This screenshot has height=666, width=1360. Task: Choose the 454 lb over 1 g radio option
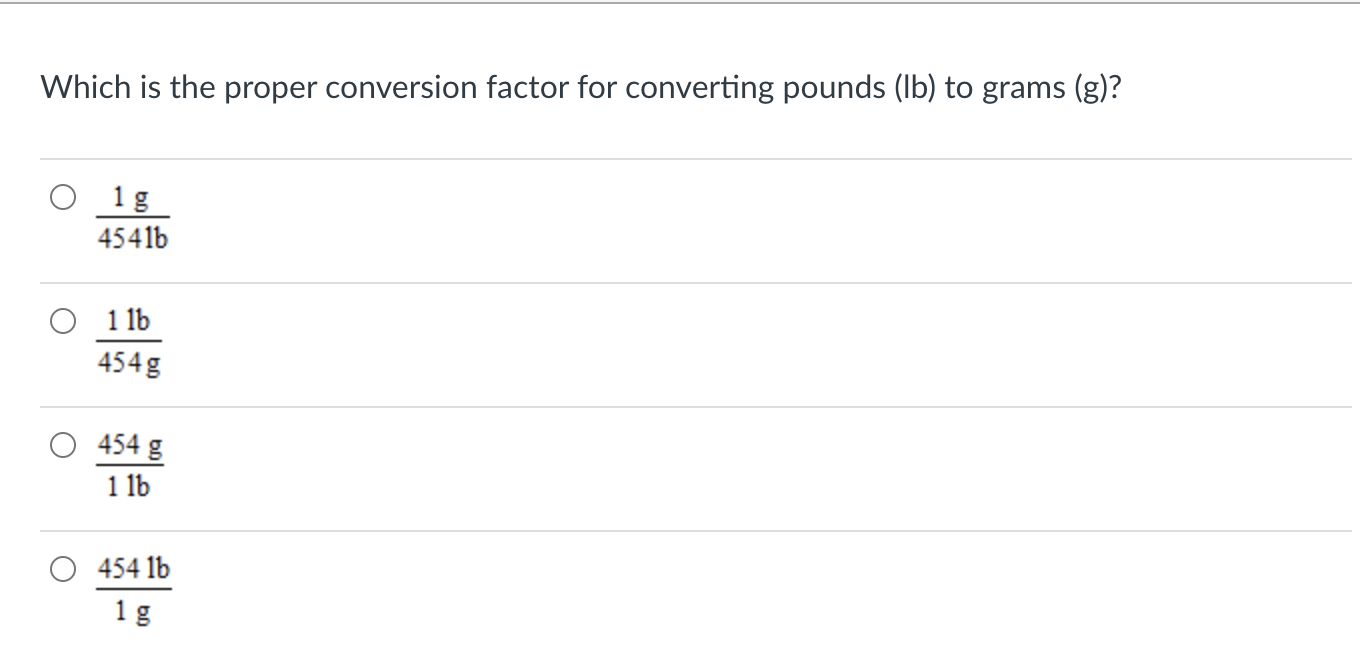[x=62, y=569]
